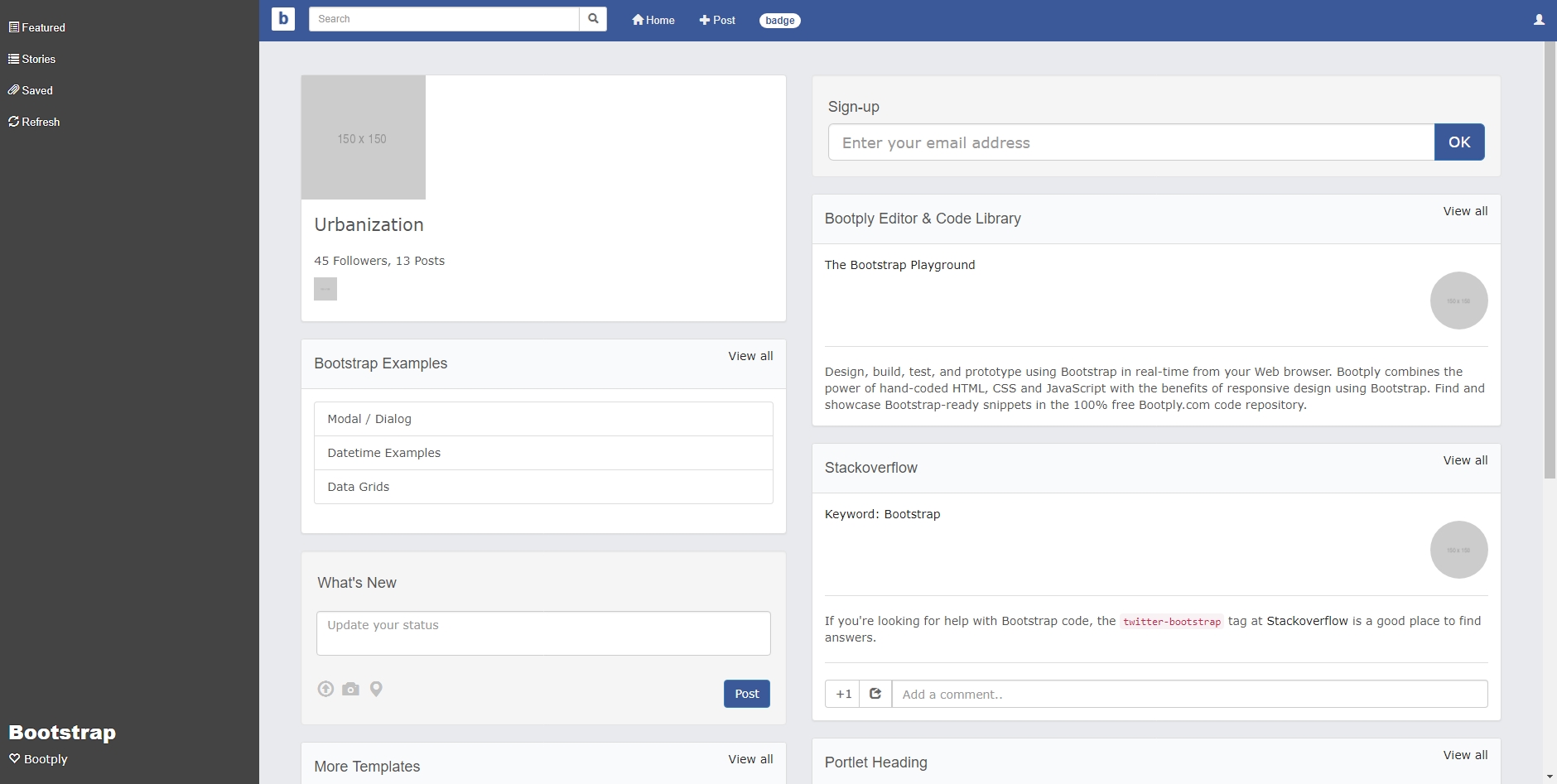The width and height of the screenshot is (1557, 784).
Task: Go to Home in the navbar
Action: pyautogui.click(x=653, y=20)
